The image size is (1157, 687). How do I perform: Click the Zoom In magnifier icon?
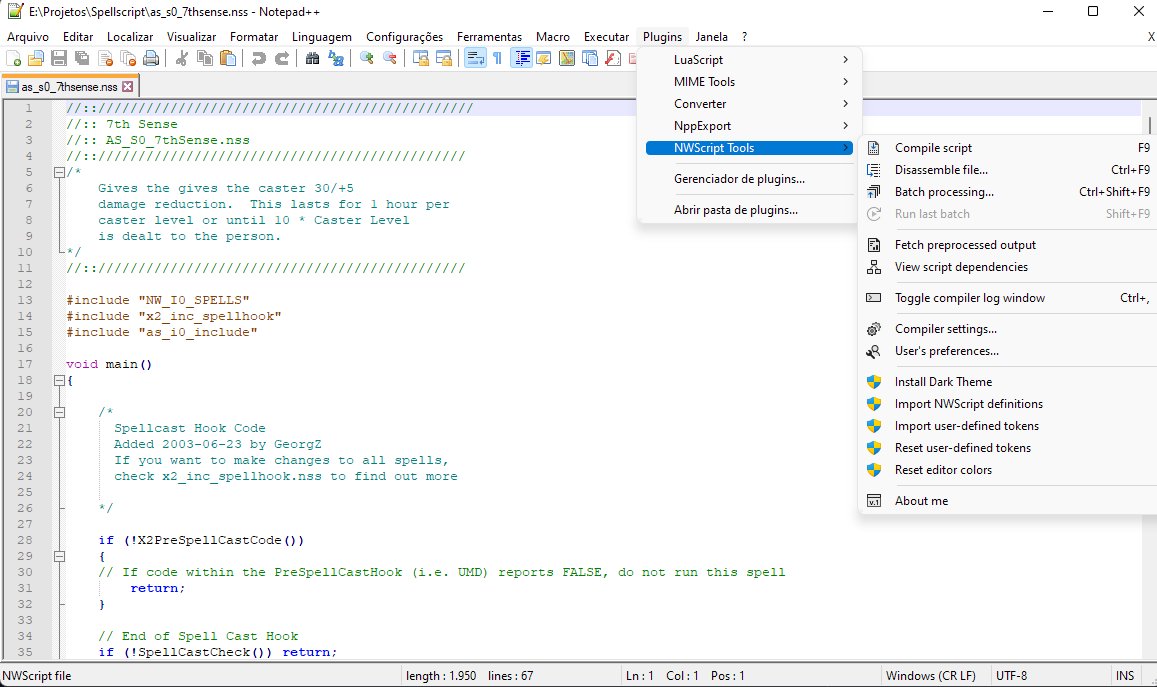coord(366,58)
